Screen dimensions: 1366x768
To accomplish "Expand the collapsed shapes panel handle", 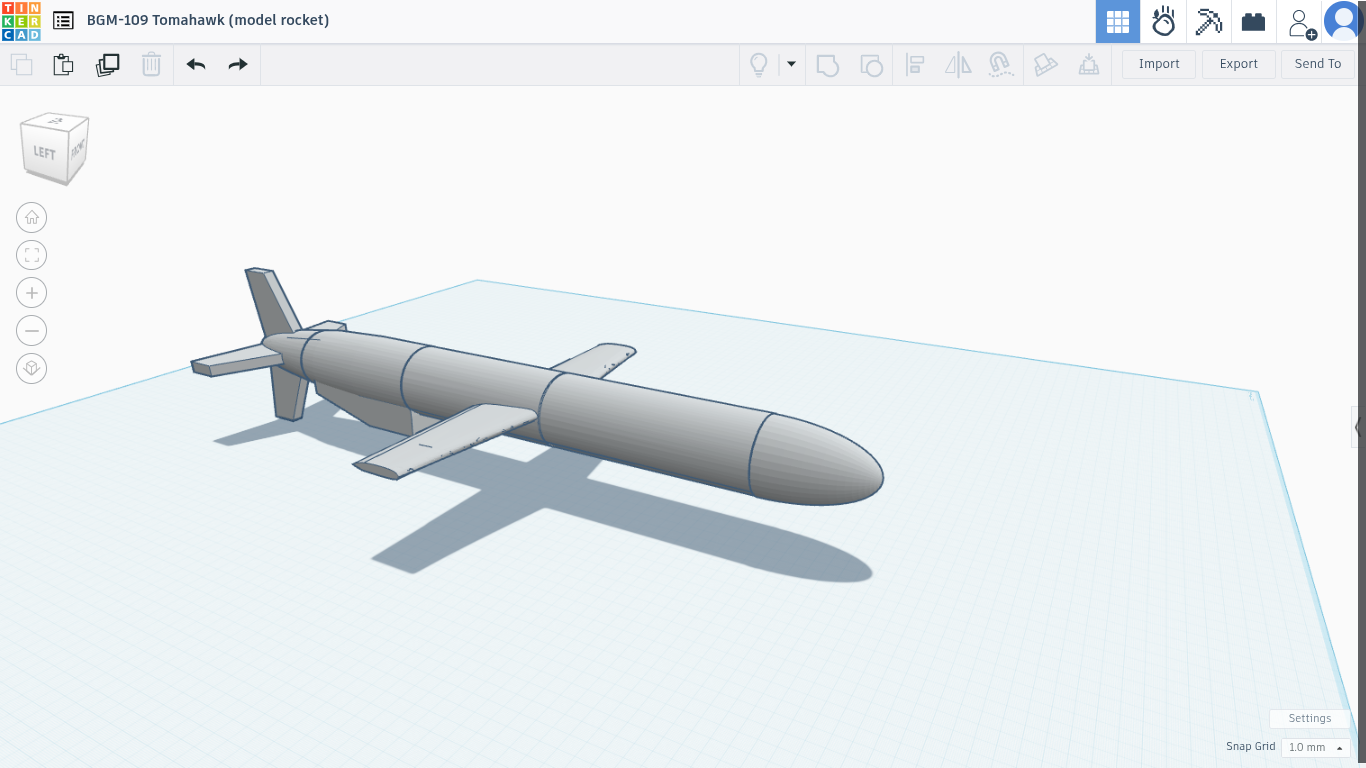I will tap(1359, 427).
